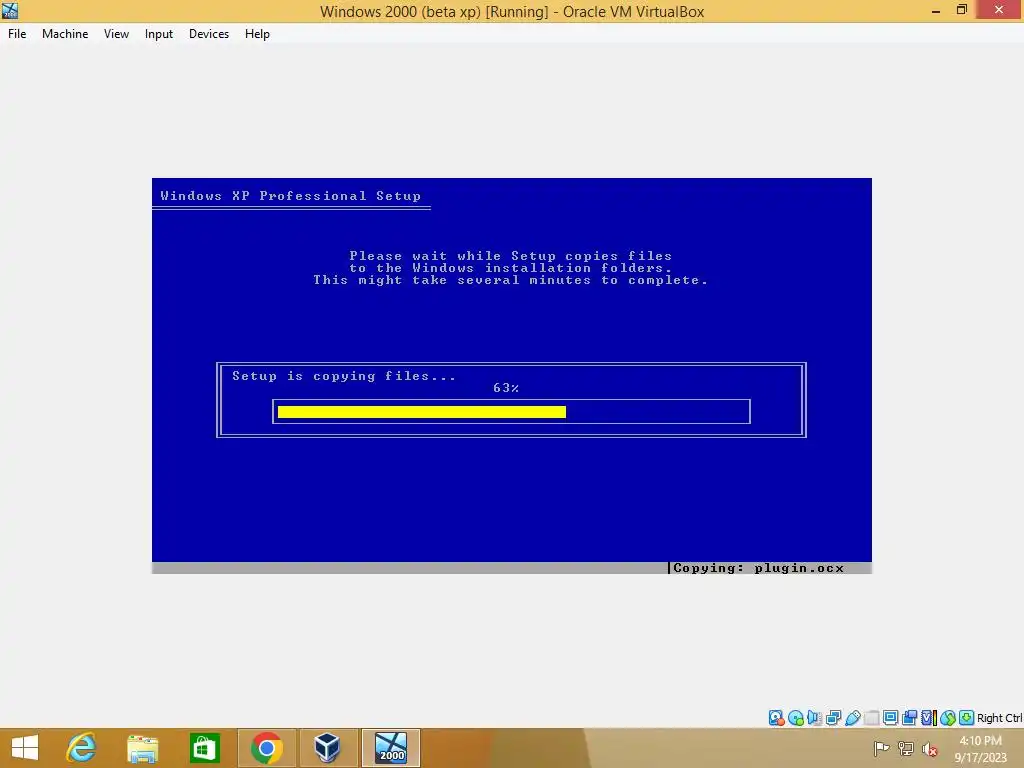Click the display settings indicator icon
This screenshot has height=768, width=1024.
[890, 718]
